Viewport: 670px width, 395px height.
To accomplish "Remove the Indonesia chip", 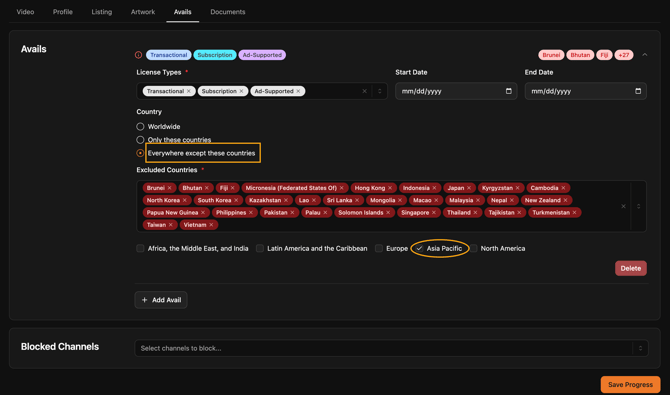I will pos(434,188).
